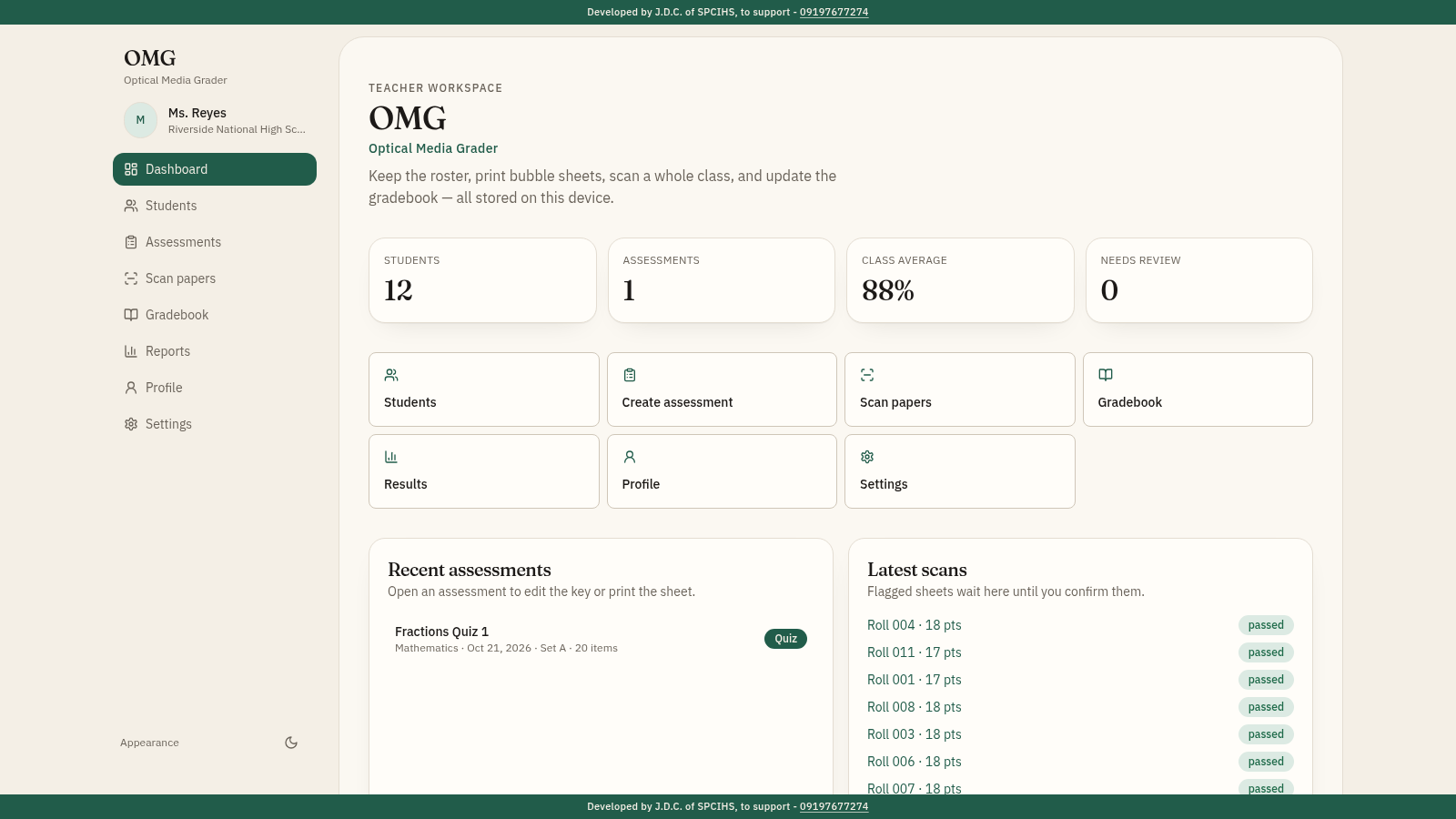Viewport: 1456px width, 819px height.
Task: Open scan Roll 001 · 17 pts
Action: click(915, 680)
